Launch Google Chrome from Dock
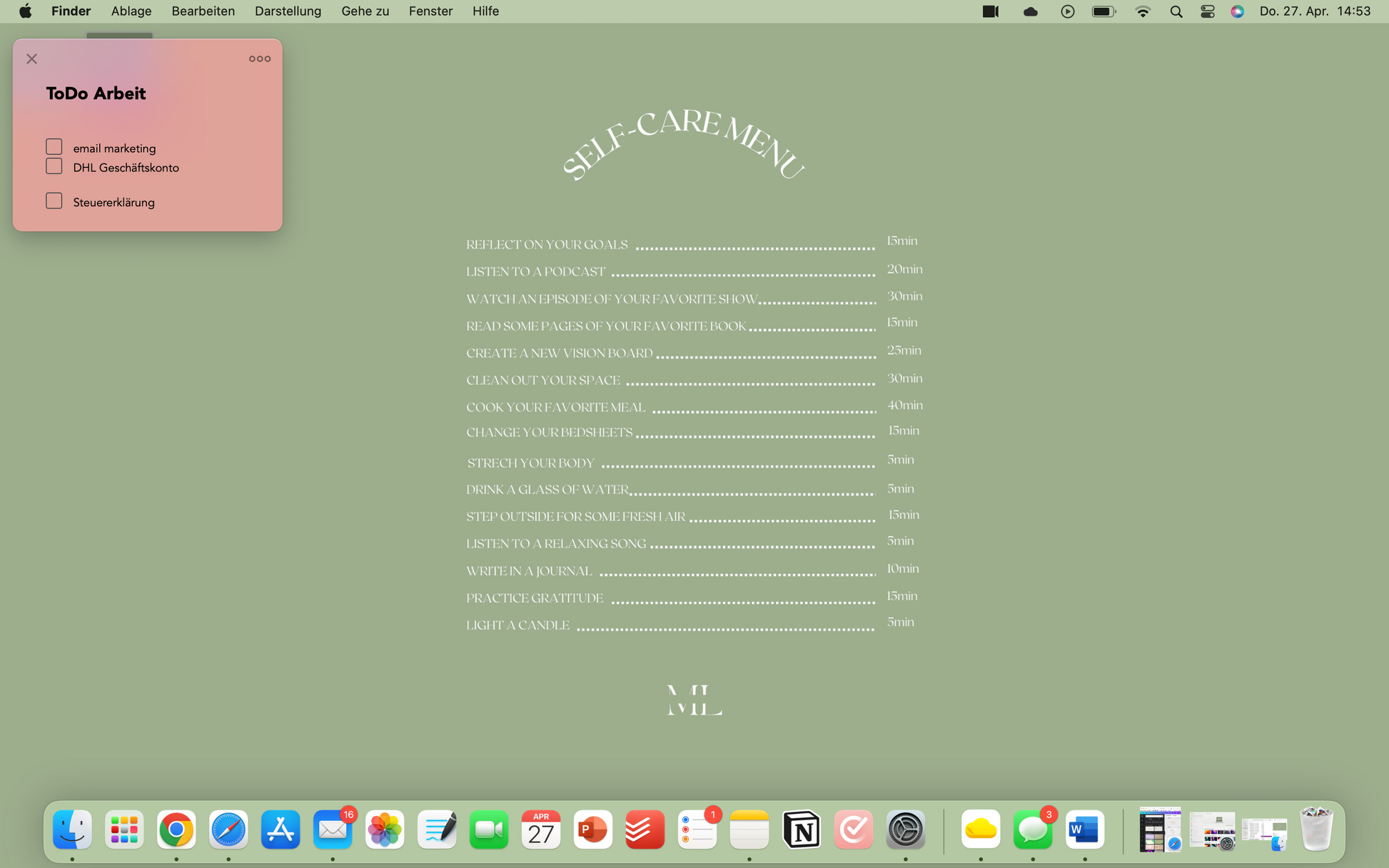1389x868 pixels. coord(176,829)
